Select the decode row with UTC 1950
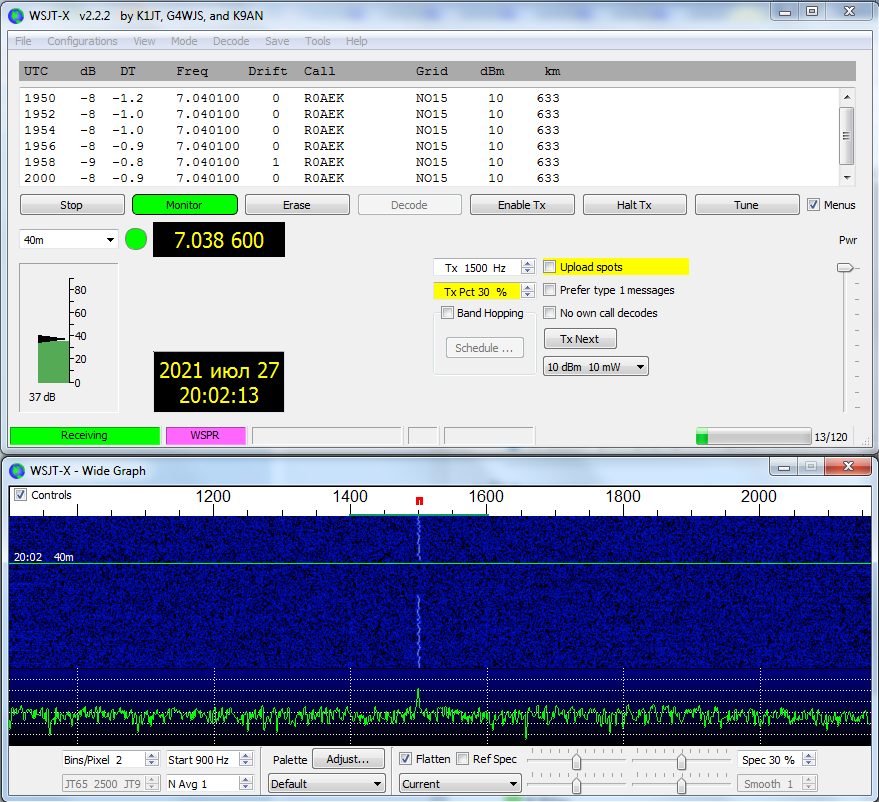This screenshot has height=802, width=879. pyautogui.click(x=292, y=98)
